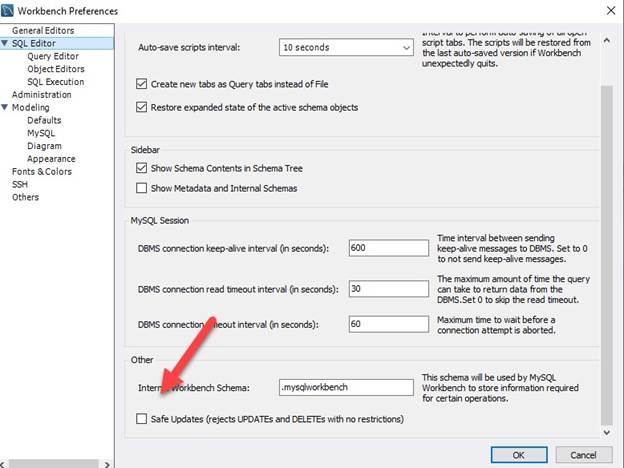The width and height of the screenshot is (624, 468).
Task: Open Query Editor preferences
Action: (x=53, y=56)
